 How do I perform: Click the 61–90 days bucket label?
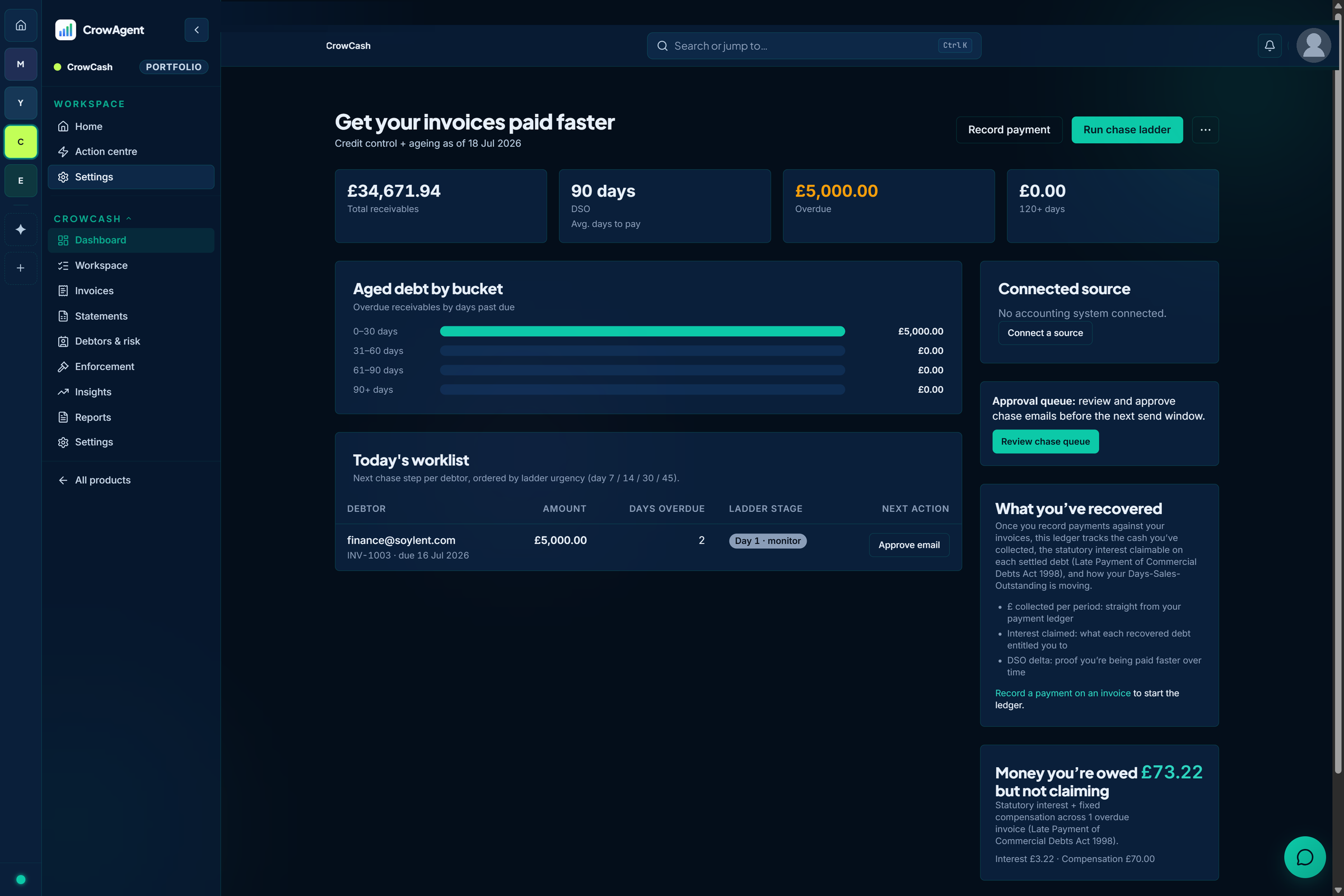pyautogui.click(x=379, y=370)
